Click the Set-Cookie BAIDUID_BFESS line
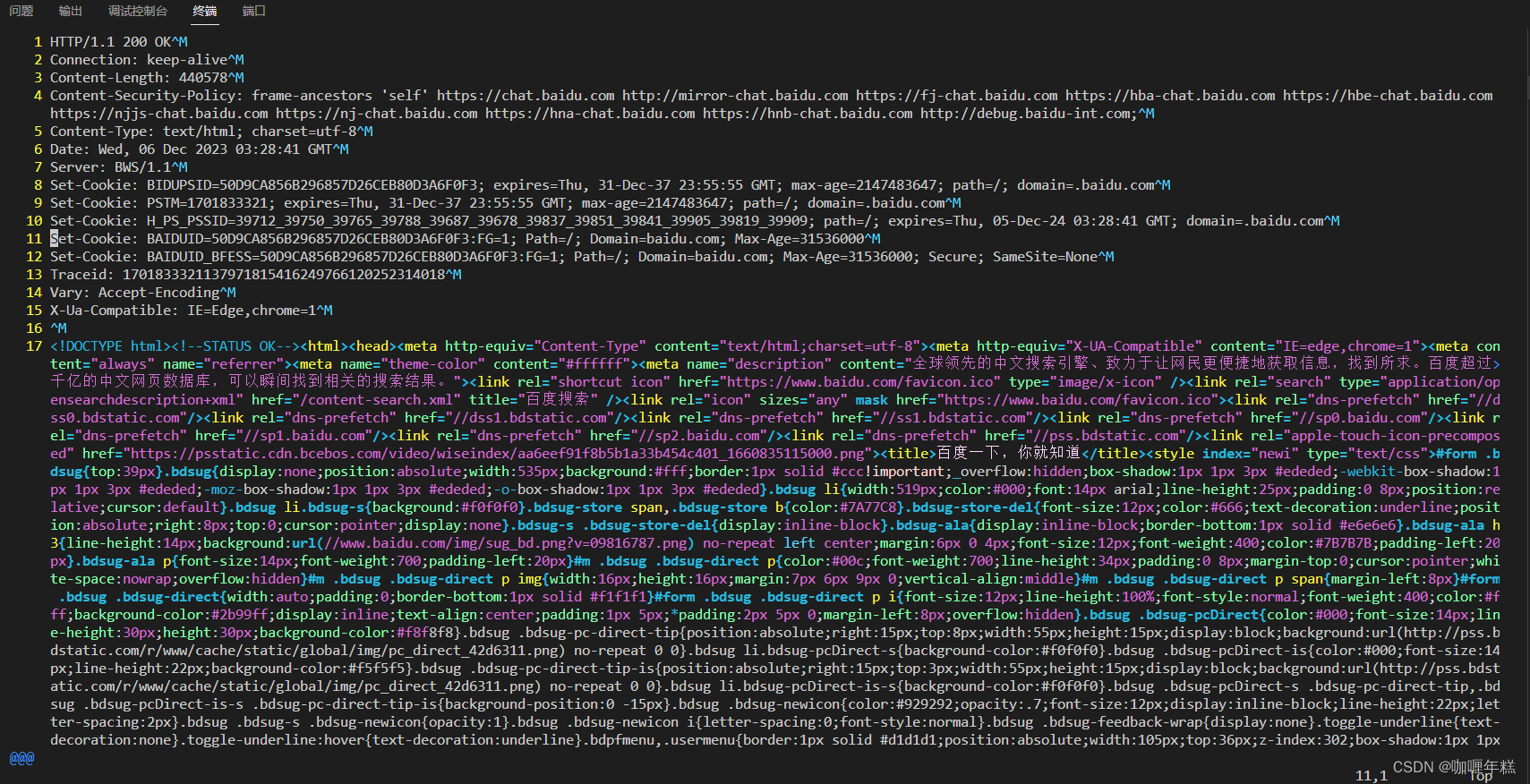The image size is (1530, 784). click(x=582, y=257)
